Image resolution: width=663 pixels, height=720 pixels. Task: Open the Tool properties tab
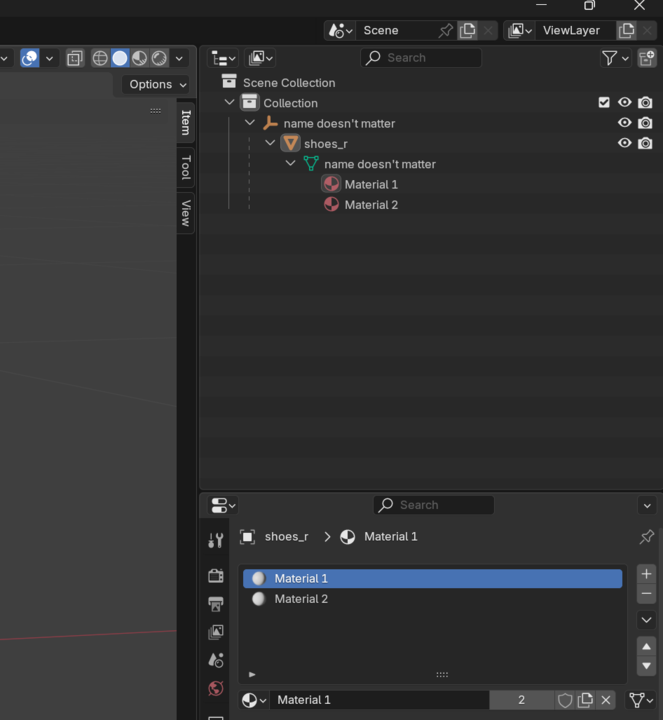(216, 540)
